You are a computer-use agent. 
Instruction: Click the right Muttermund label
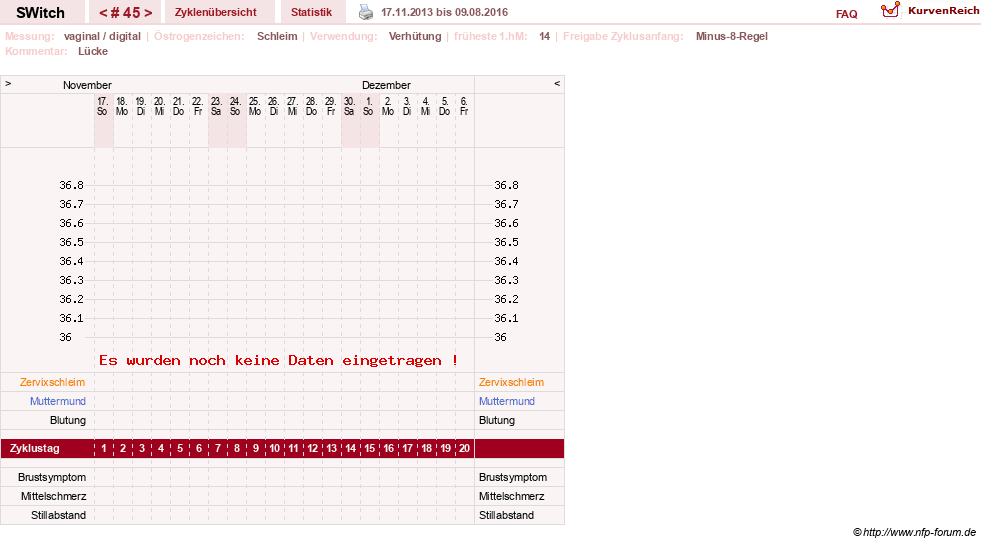pyautogui.click(x=507, y=401)
